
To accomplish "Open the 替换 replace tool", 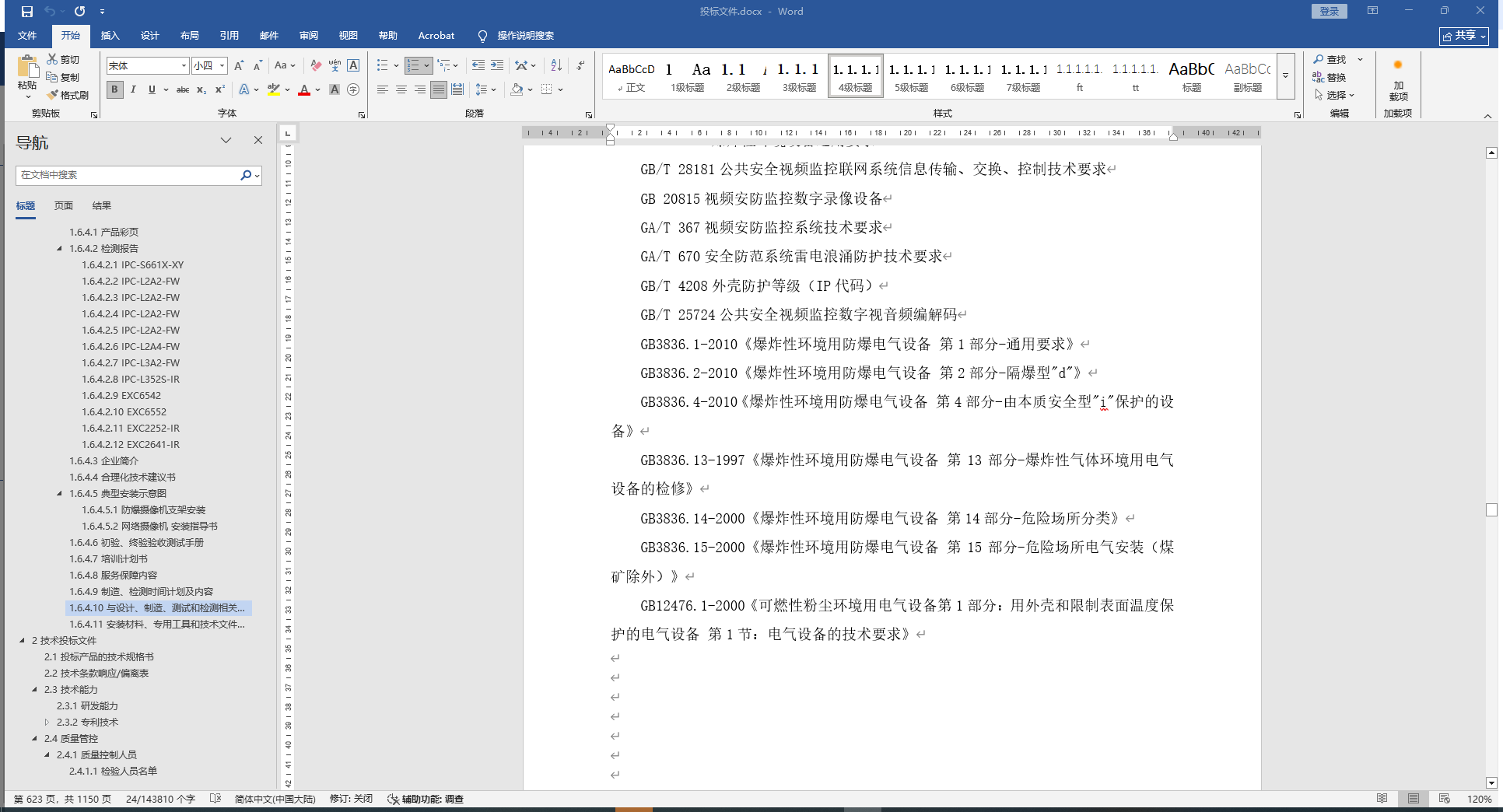I will (1330, 77).
